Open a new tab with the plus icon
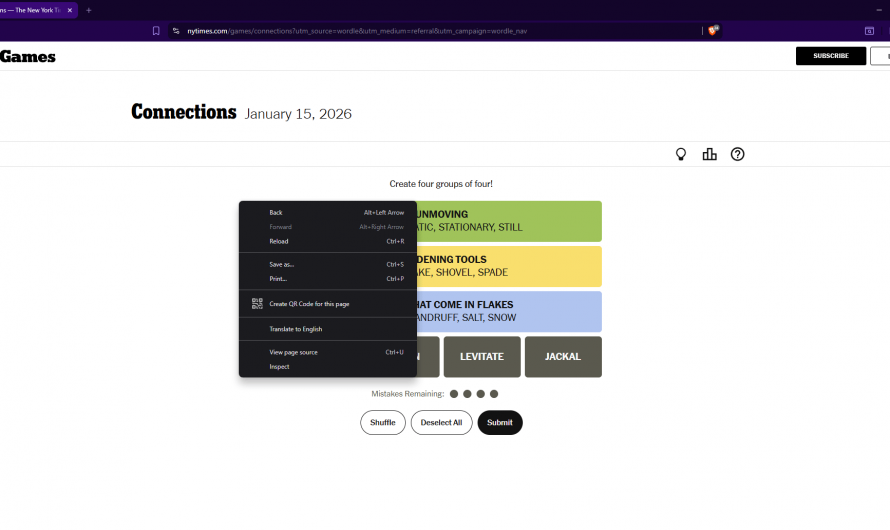Viewport: 890px width, 530px height. click(89, 10)
